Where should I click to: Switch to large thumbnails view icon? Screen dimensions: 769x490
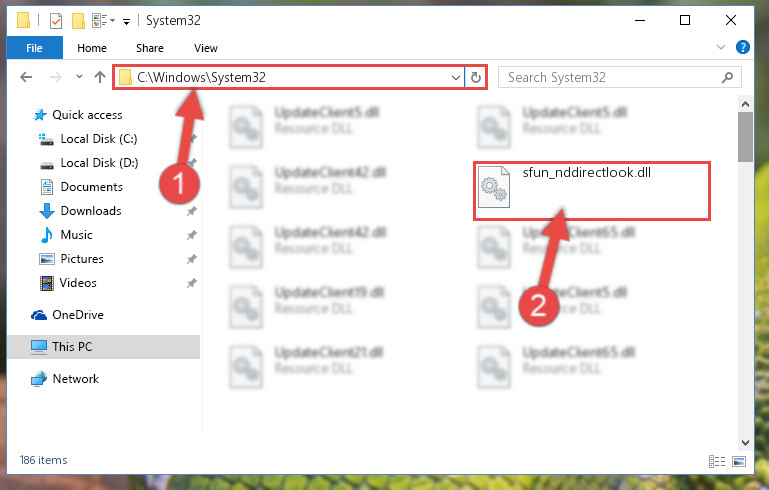click(739, 461)
